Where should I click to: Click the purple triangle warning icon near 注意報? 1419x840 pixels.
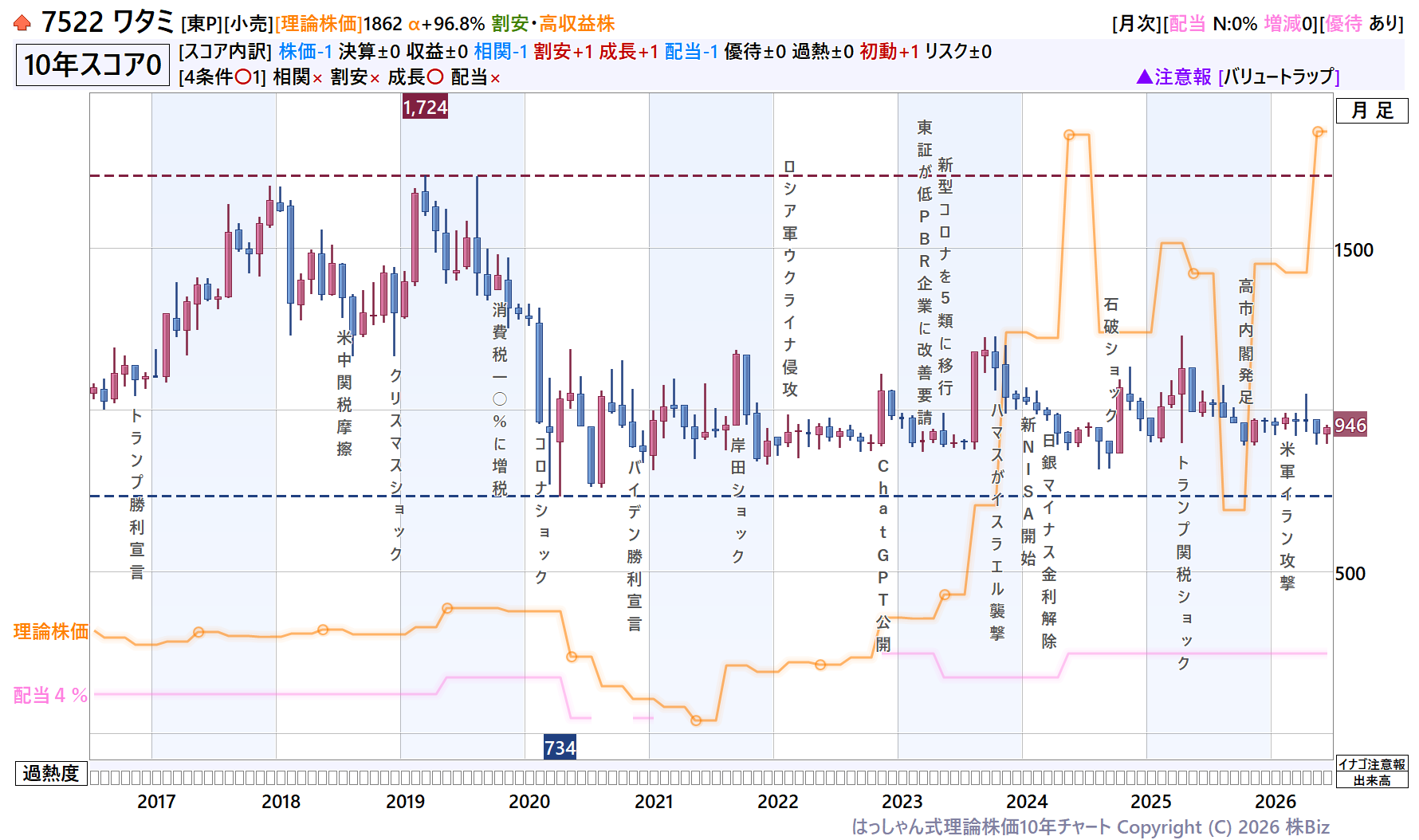(x=1144, y=77)
